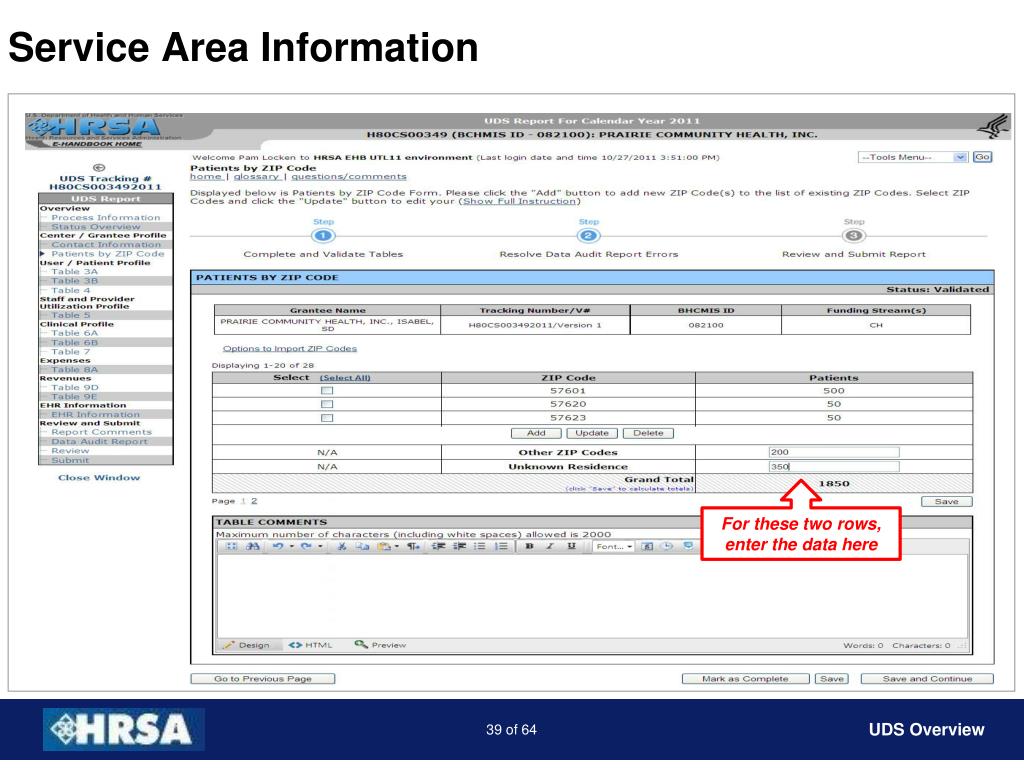The image size is (1024, 768).
Task: Check the box for ZIP code 57601
Action: (x=327, y=391)
